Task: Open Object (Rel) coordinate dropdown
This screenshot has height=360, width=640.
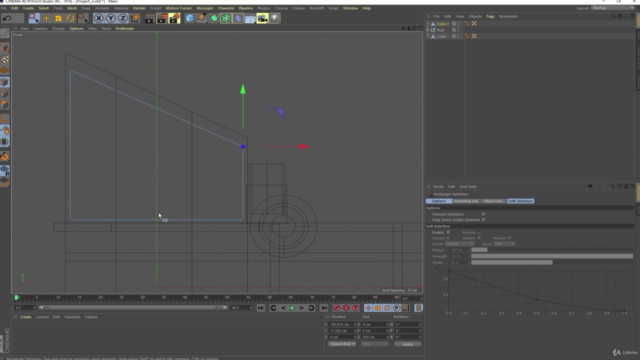Action: tap(342, 344)
